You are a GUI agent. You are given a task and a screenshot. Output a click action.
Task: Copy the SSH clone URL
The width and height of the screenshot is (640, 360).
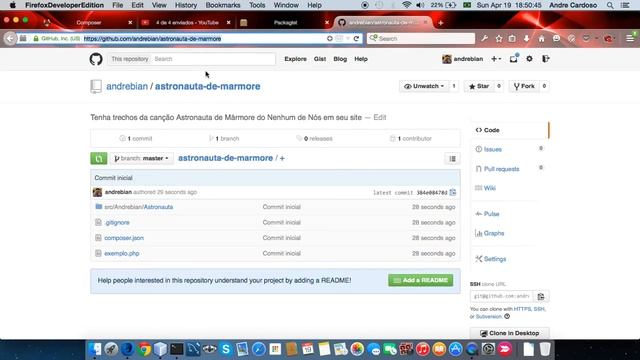pos(541,296)
